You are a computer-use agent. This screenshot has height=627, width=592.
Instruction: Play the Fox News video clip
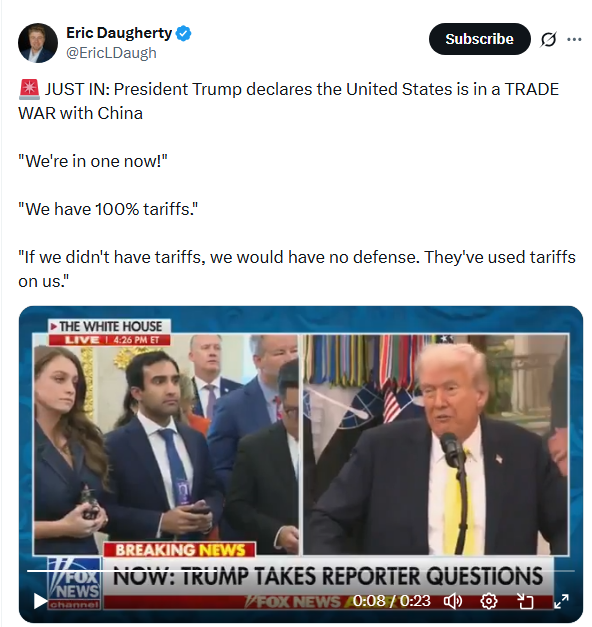pyautogui.click(x=40, y=601)
